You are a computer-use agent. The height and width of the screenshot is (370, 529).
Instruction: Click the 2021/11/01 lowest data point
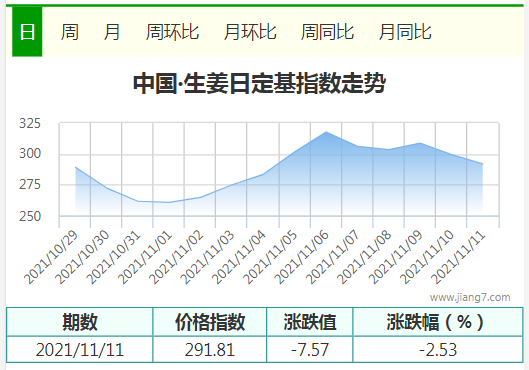point(169,202)
